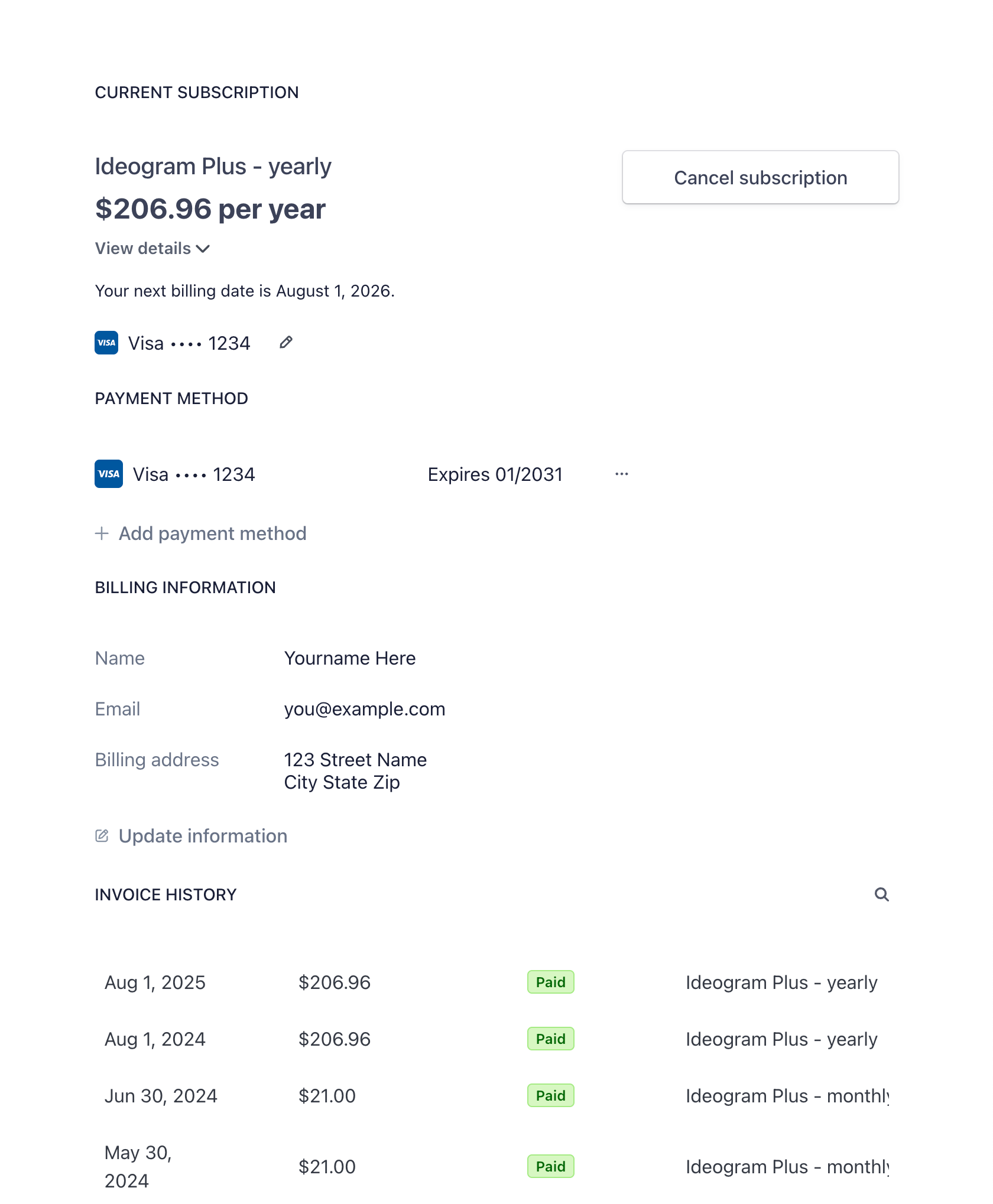Screen dimensions: 993x1204
Task: Click the you@example.com billing email
Action: 365,709
